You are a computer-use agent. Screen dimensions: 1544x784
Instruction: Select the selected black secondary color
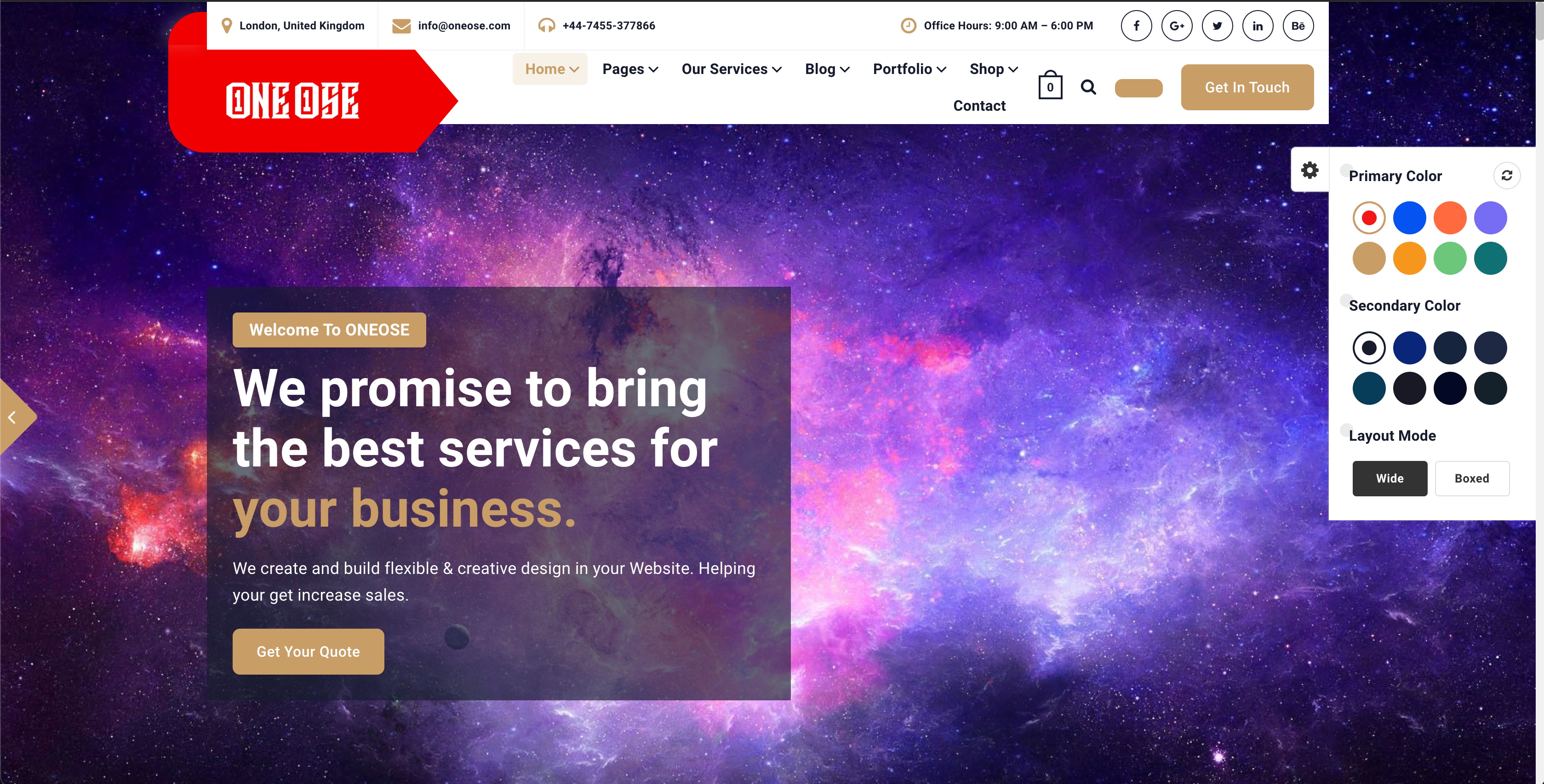pos(1369,347)
